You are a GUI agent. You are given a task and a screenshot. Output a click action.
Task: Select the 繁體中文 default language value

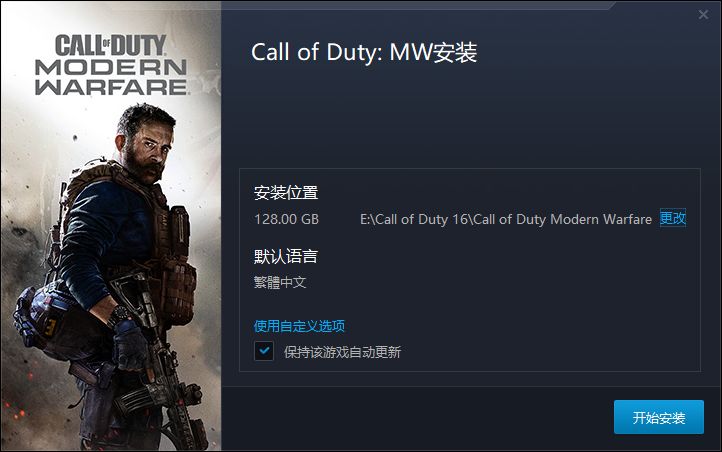(x=280, y=282)
